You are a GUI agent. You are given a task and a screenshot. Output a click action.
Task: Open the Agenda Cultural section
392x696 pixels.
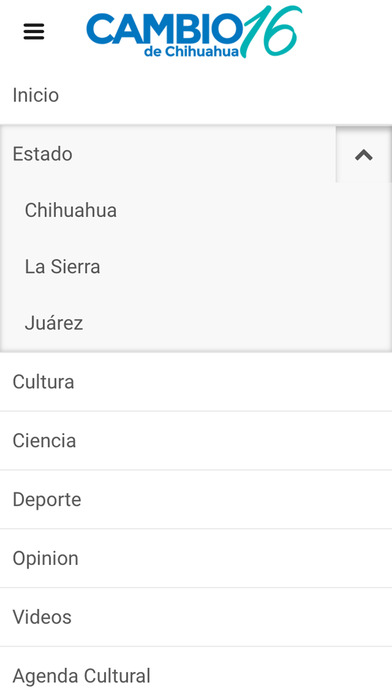[196, 673]
